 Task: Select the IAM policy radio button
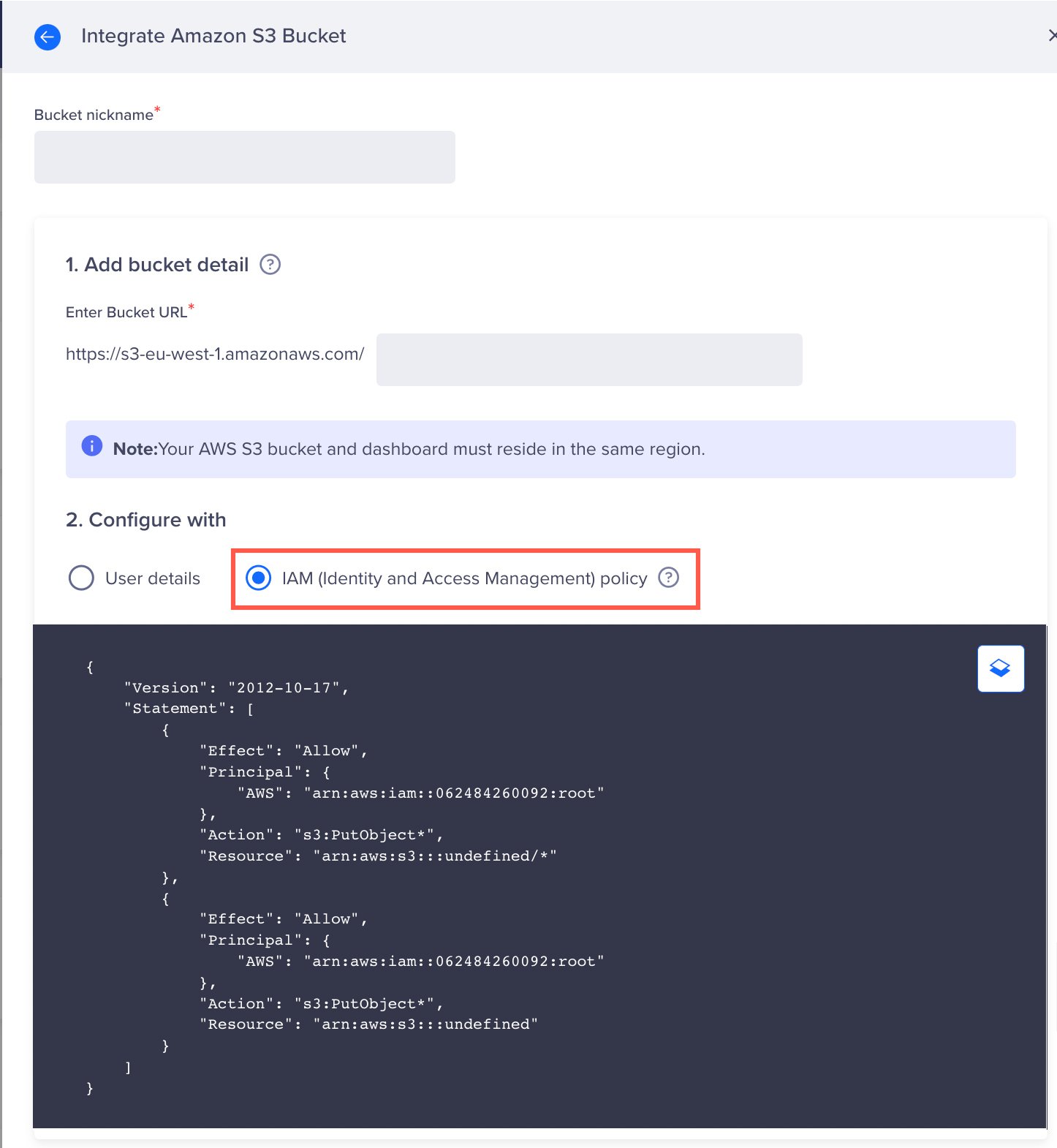259,578
